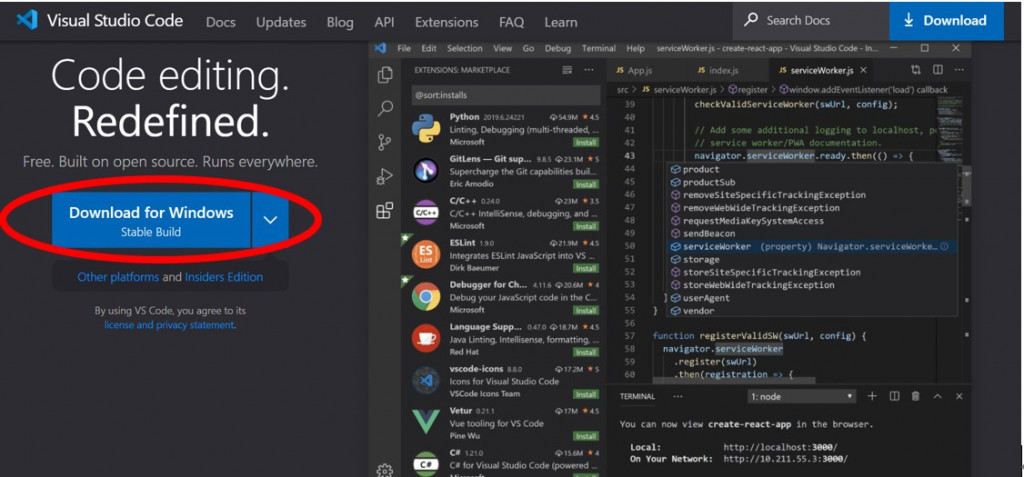Screen dimensions: 1024x477
Task: Click the @sort:installs extension search box
Action: (x=506, y=95)
